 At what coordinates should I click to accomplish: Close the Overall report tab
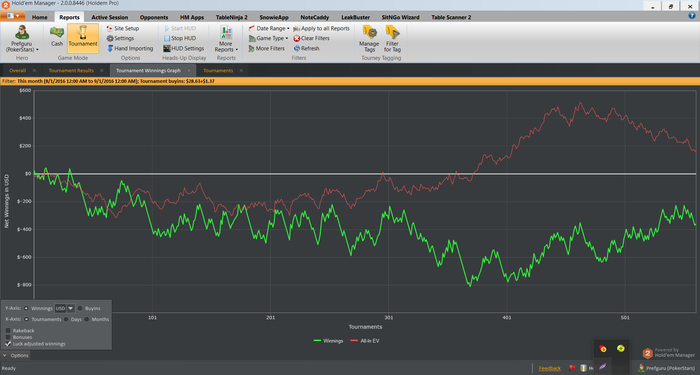(x=34, y=71)
